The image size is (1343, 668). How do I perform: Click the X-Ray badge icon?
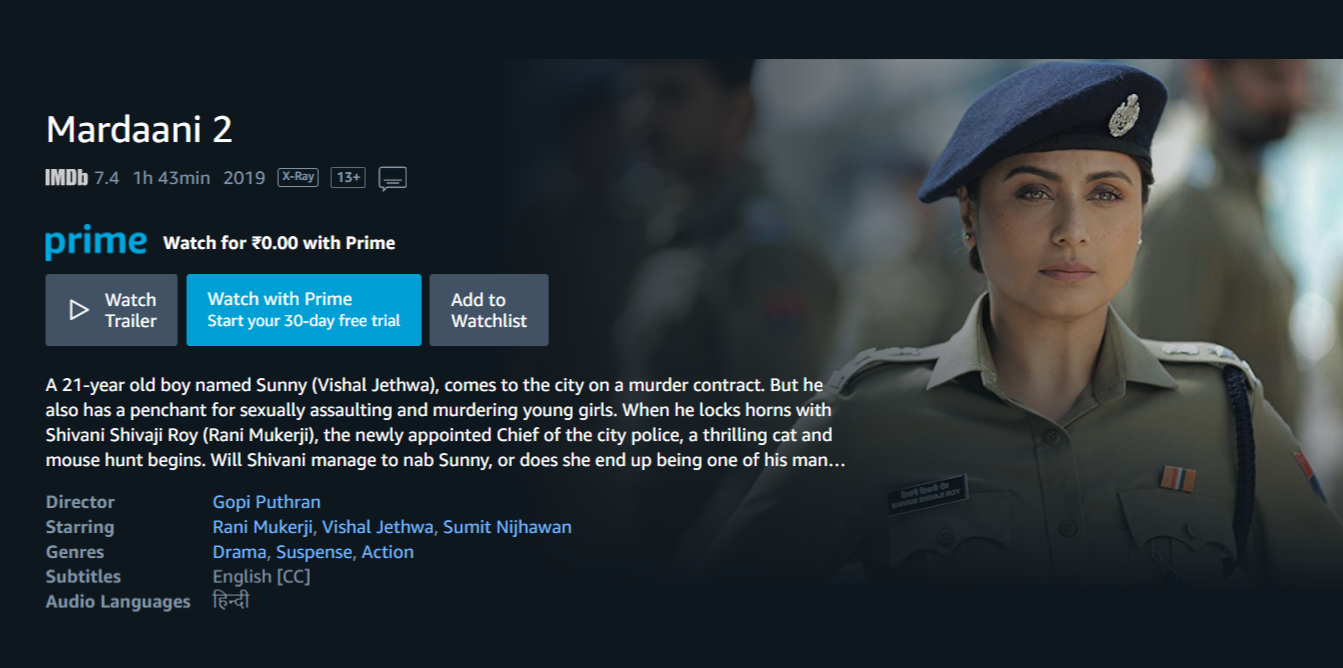[x=297, y=177]
